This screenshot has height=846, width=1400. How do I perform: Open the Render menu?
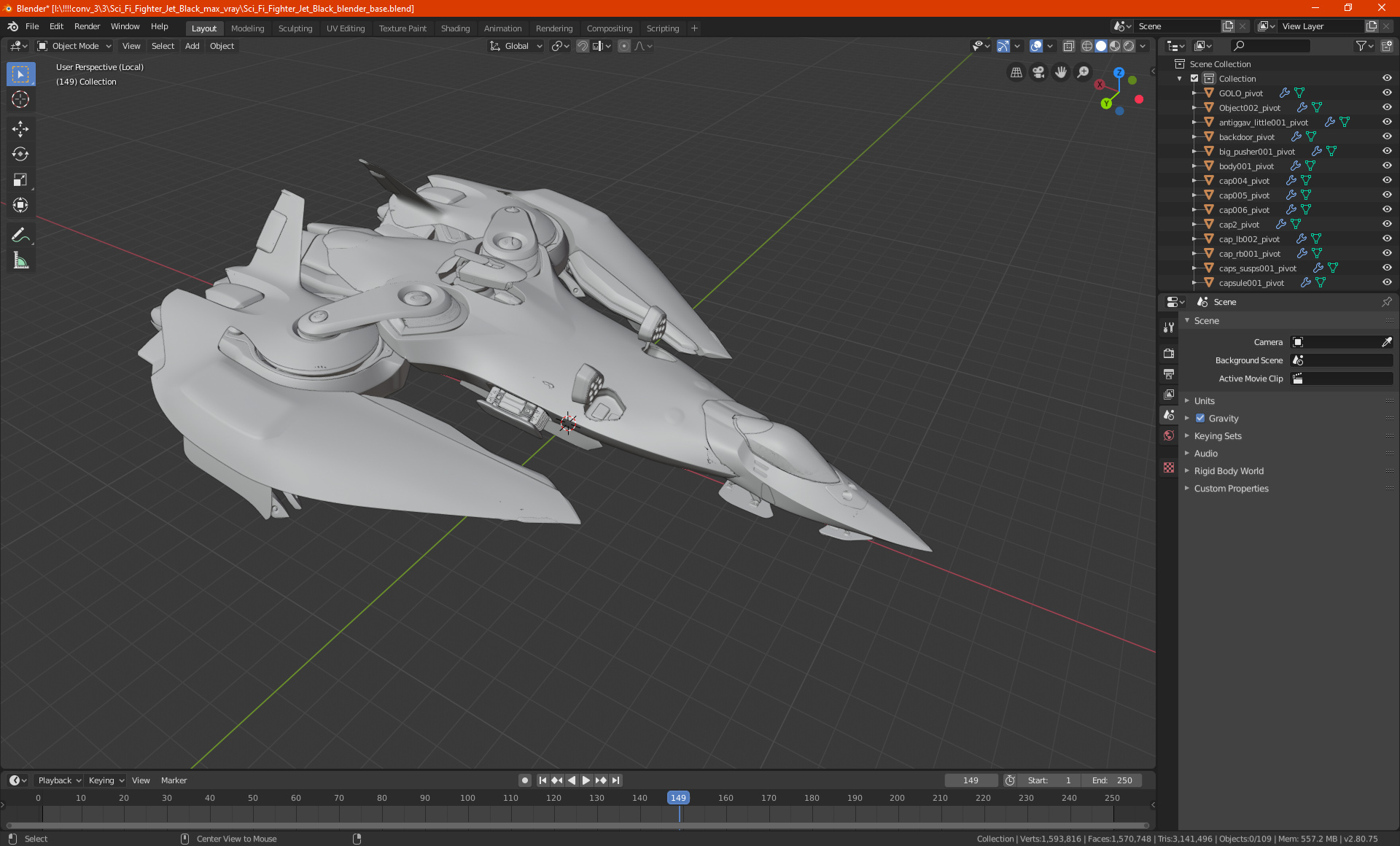tap(87, 26)
